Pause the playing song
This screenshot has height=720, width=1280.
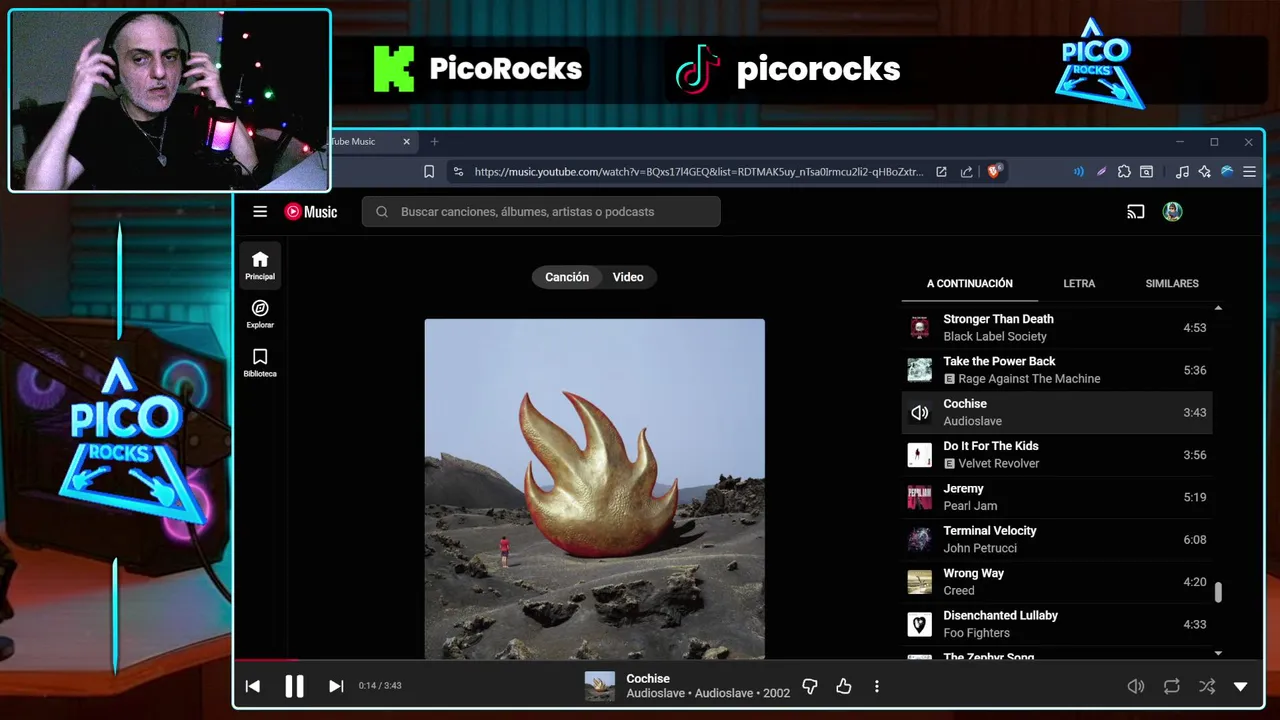[294, 686]
